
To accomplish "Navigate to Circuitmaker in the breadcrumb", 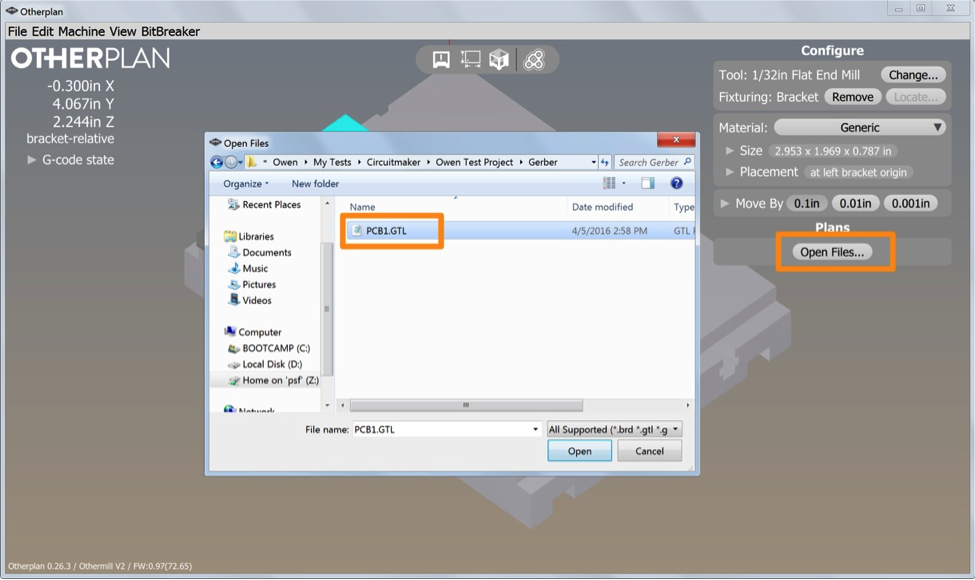I will tap(393, 162).
